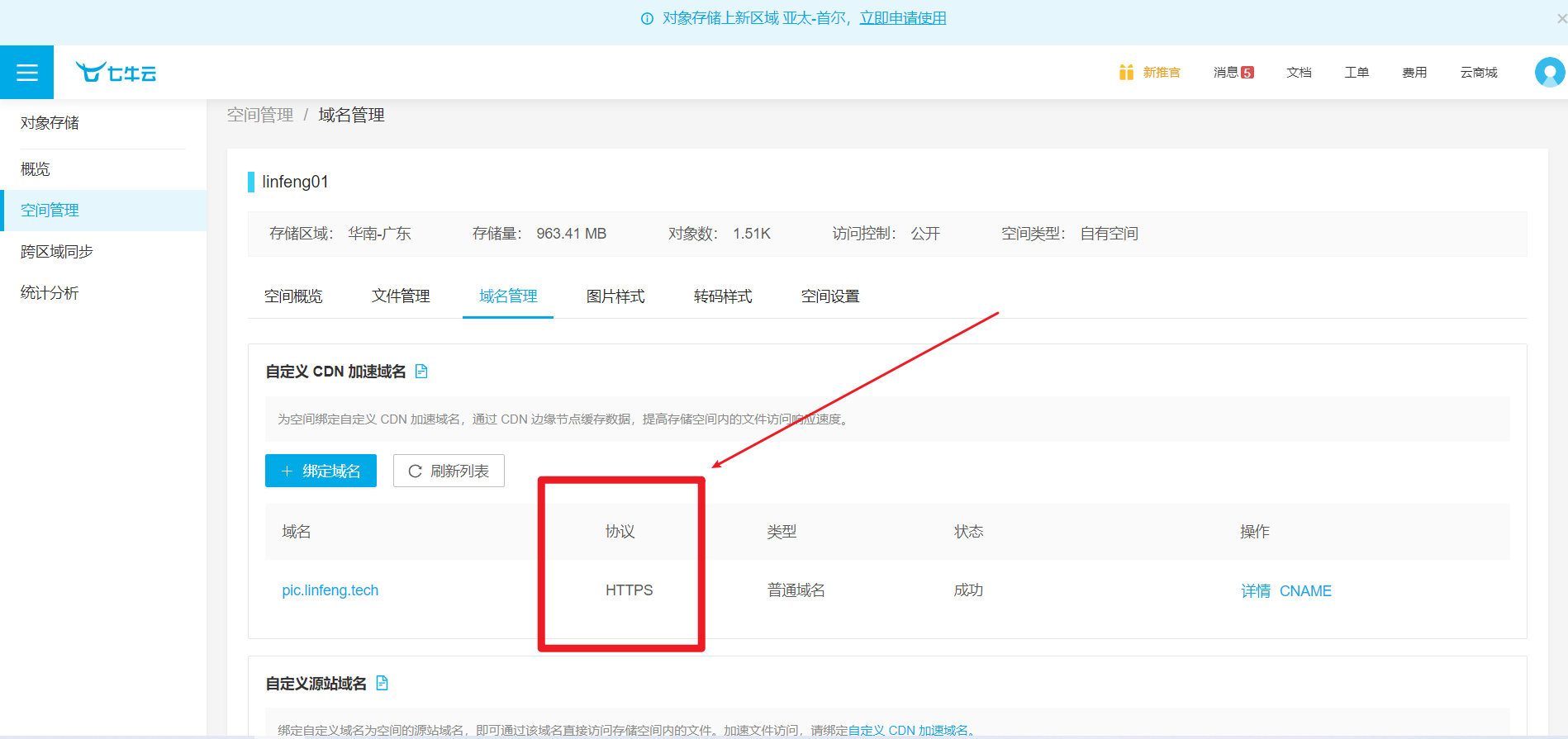Click the Qiniu Cloud logo
This screenshot has width=1568, height=739.
[x=116, y=73]
